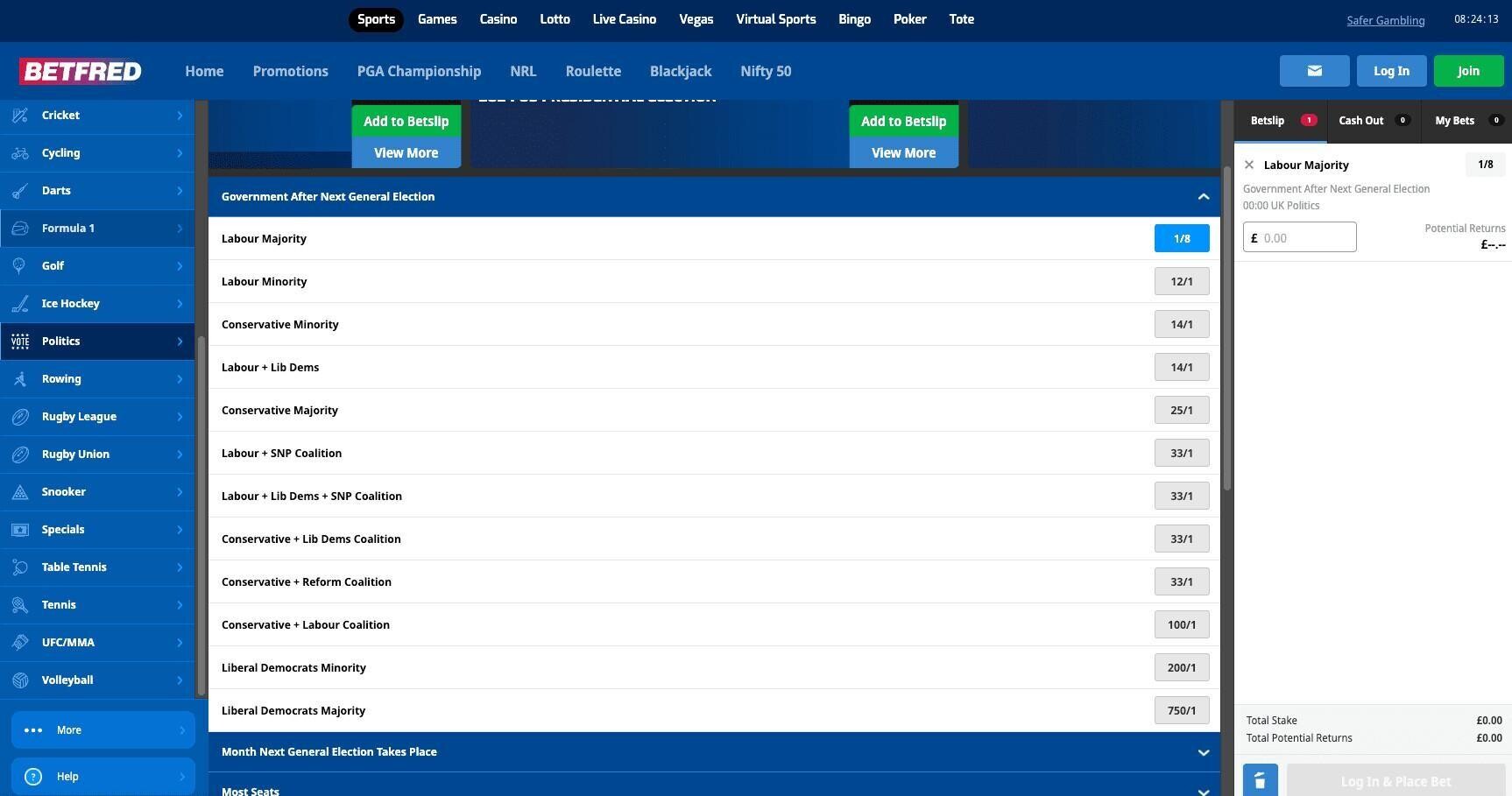Click the Darts icon in sidebar
The height and width of the screenshot is (796, 1512).
tap(20, 190)
